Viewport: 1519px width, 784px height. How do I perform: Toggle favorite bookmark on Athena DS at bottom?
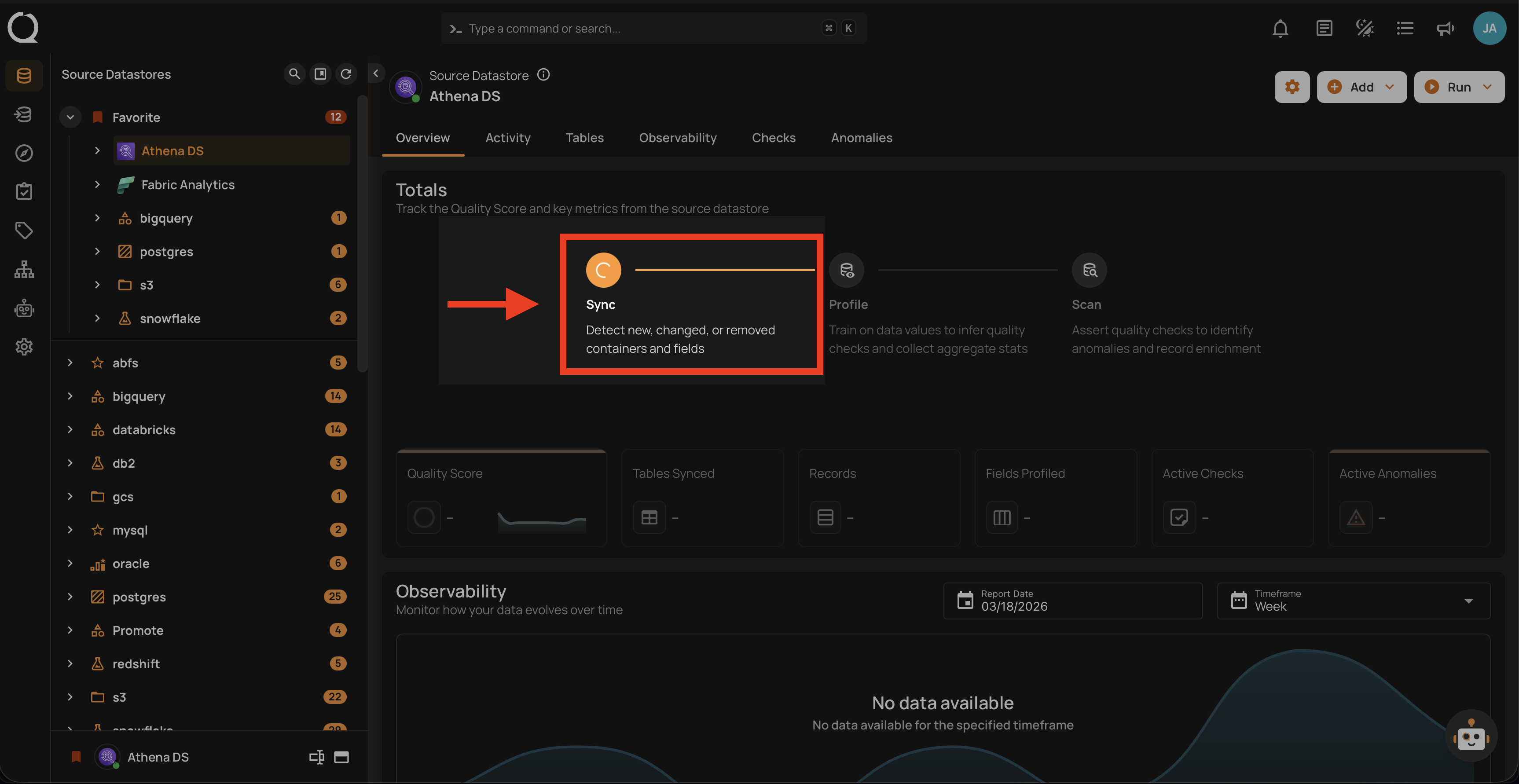tap(76, 757)
